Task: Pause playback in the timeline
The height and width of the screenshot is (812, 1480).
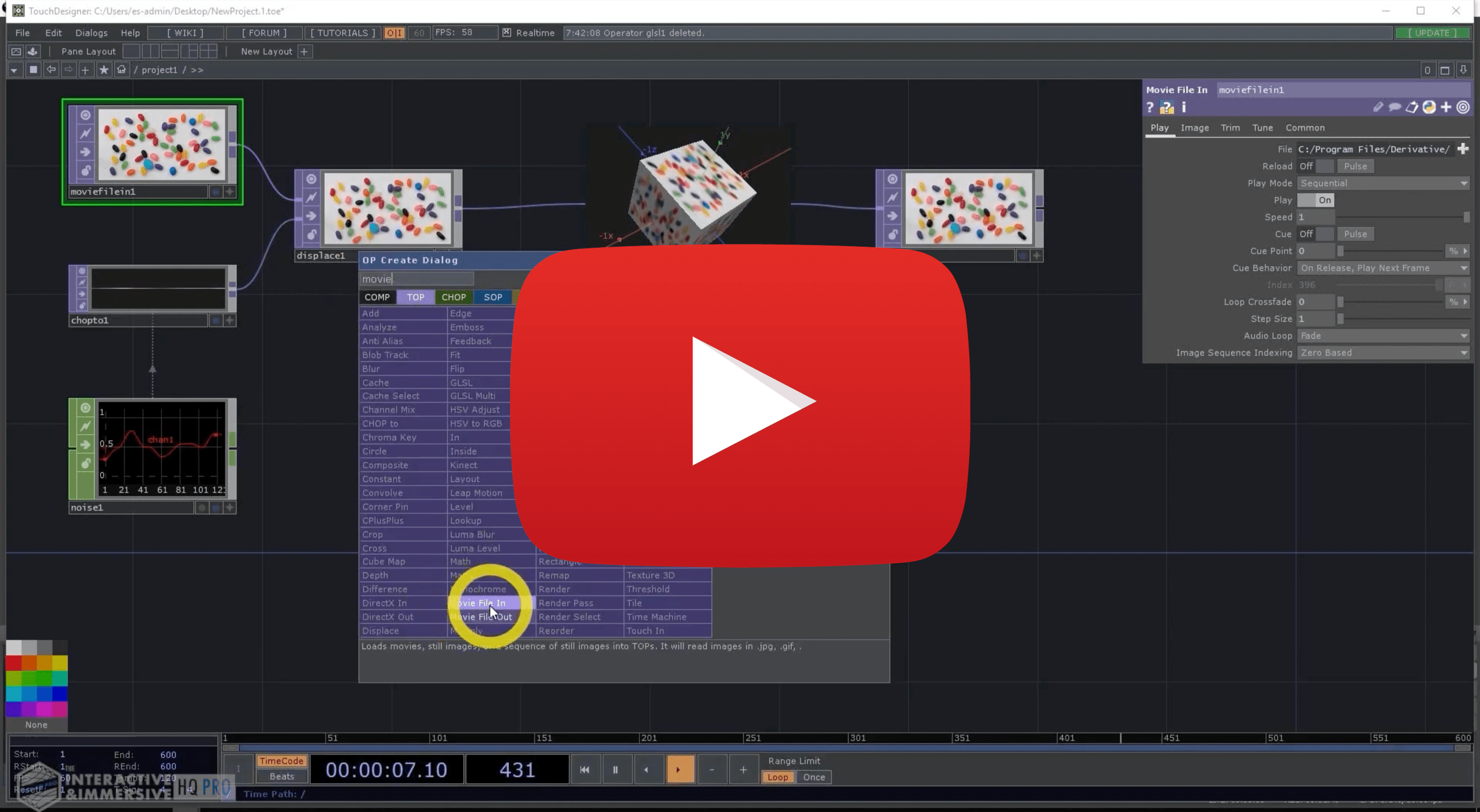Action: click(x=615, y=769)
